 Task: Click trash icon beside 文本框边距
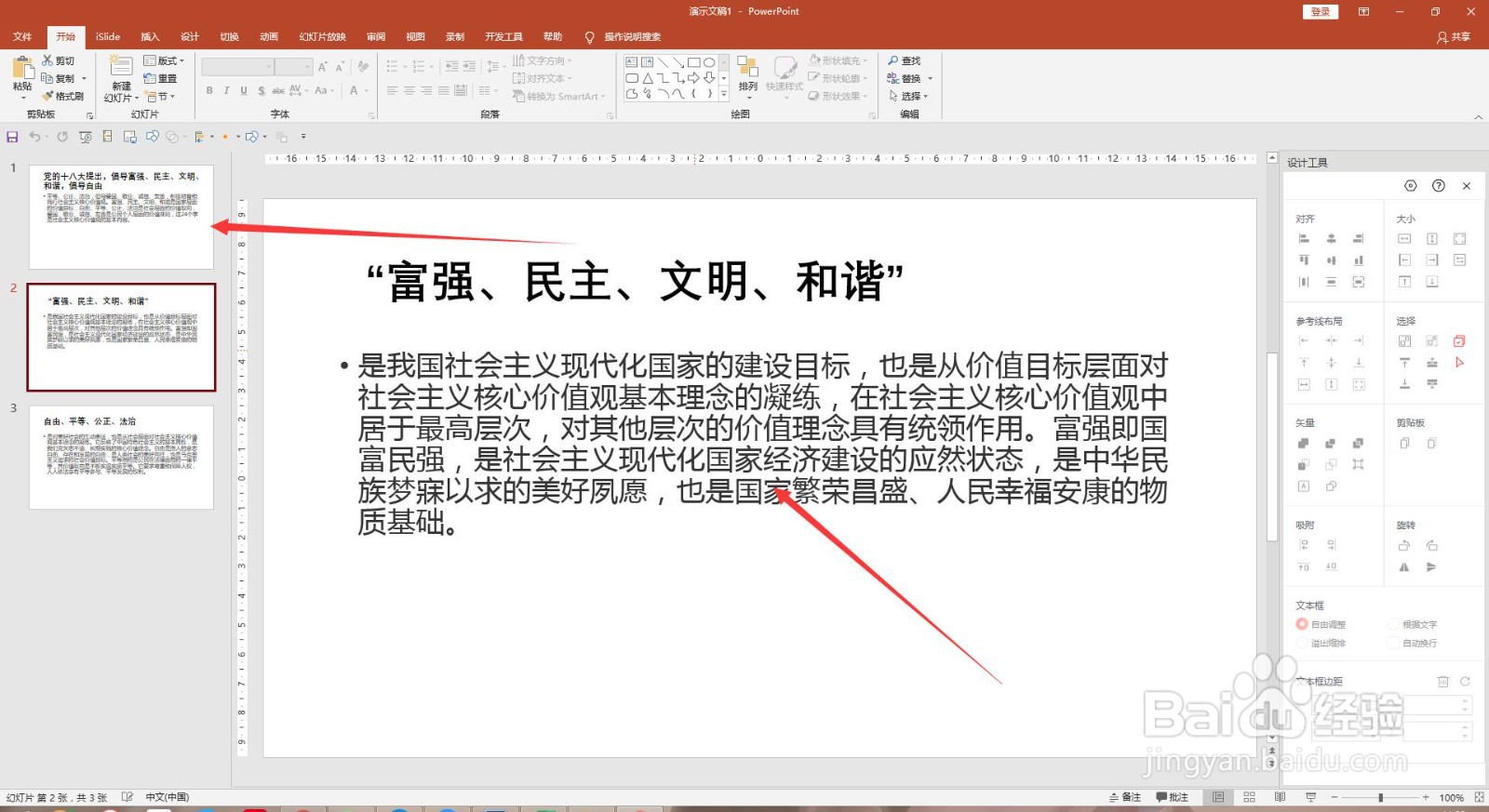click(1442, 681)
